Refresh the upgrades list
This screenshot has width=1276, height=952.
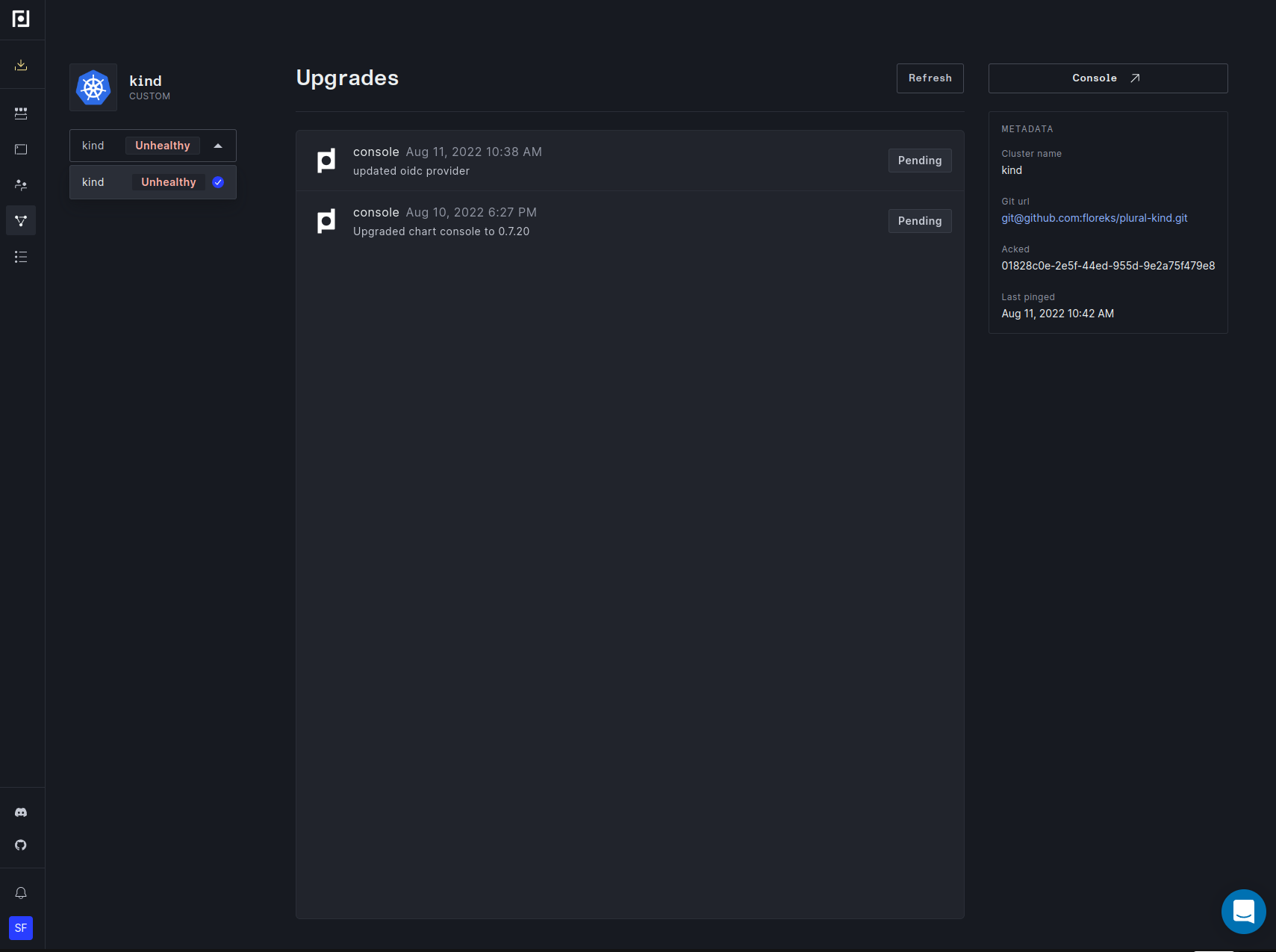pyautogui.click(x=930, y=78)
